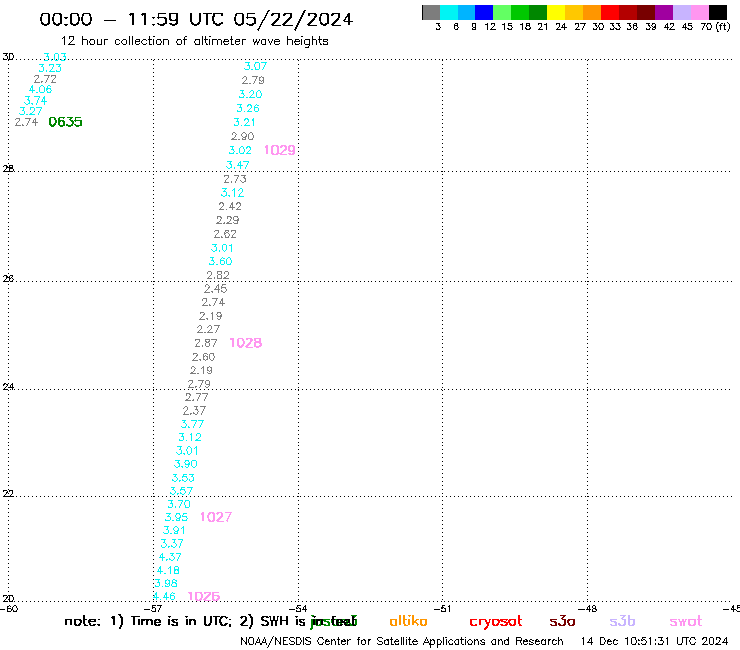Click the wave height value 2.60
The height and width of the screenshot is (650, 740).
[203, 357]
